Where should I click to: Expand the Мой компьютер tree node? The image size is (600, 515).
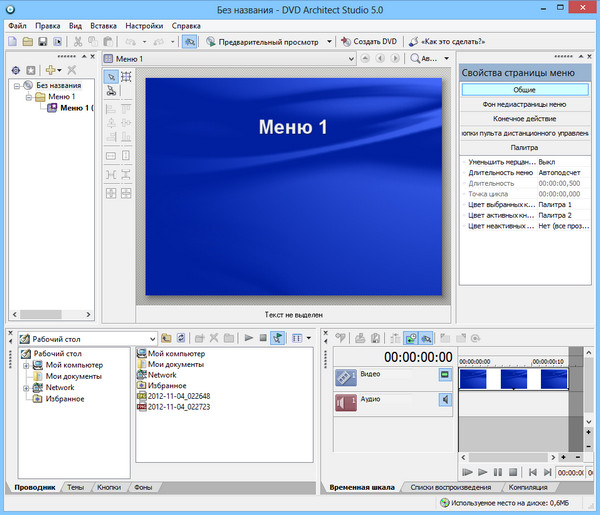pos(26,365)
